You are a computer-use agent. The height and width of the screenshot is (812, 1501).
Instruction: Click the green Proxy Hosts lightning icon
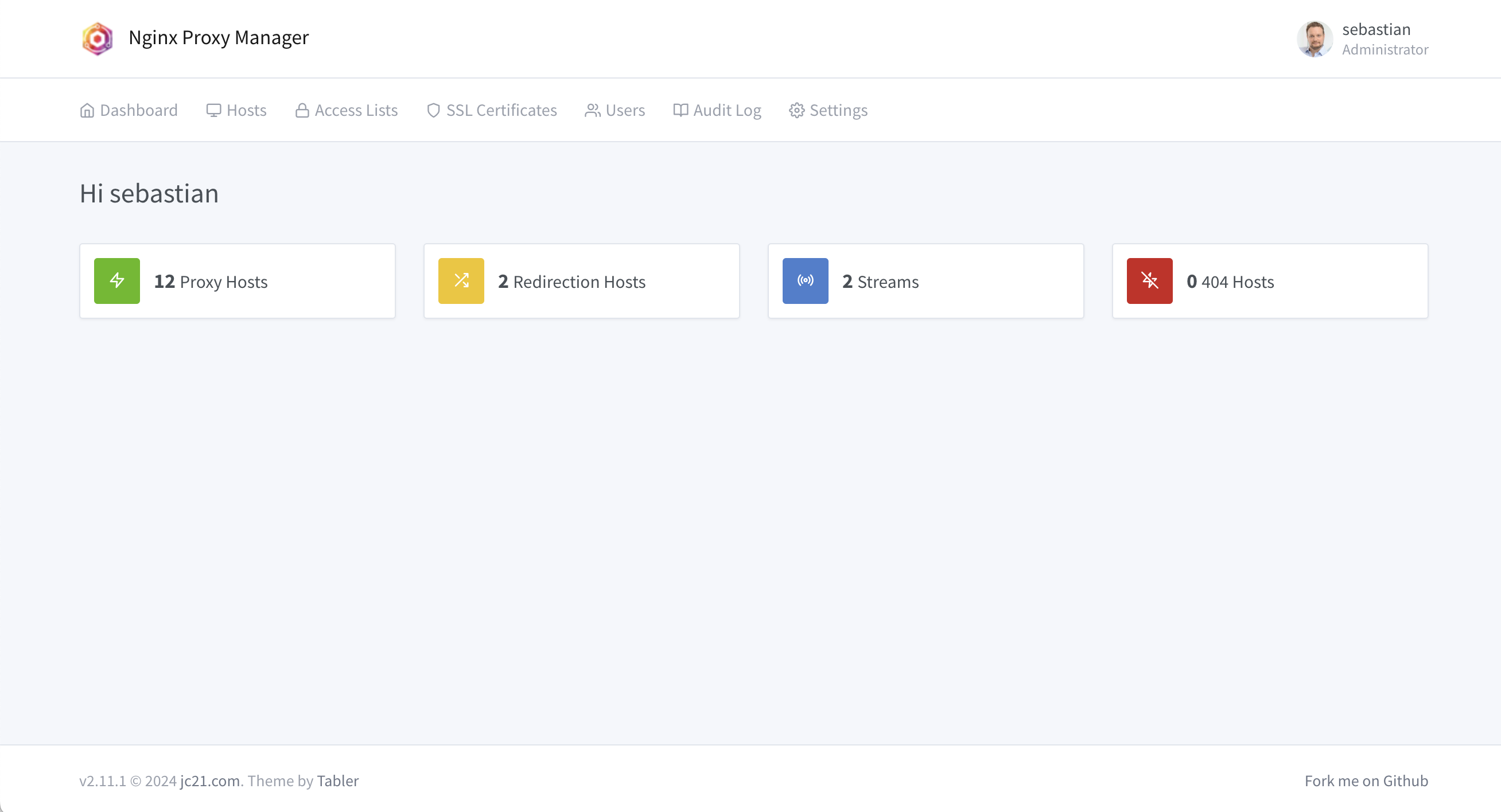(117, 281)
